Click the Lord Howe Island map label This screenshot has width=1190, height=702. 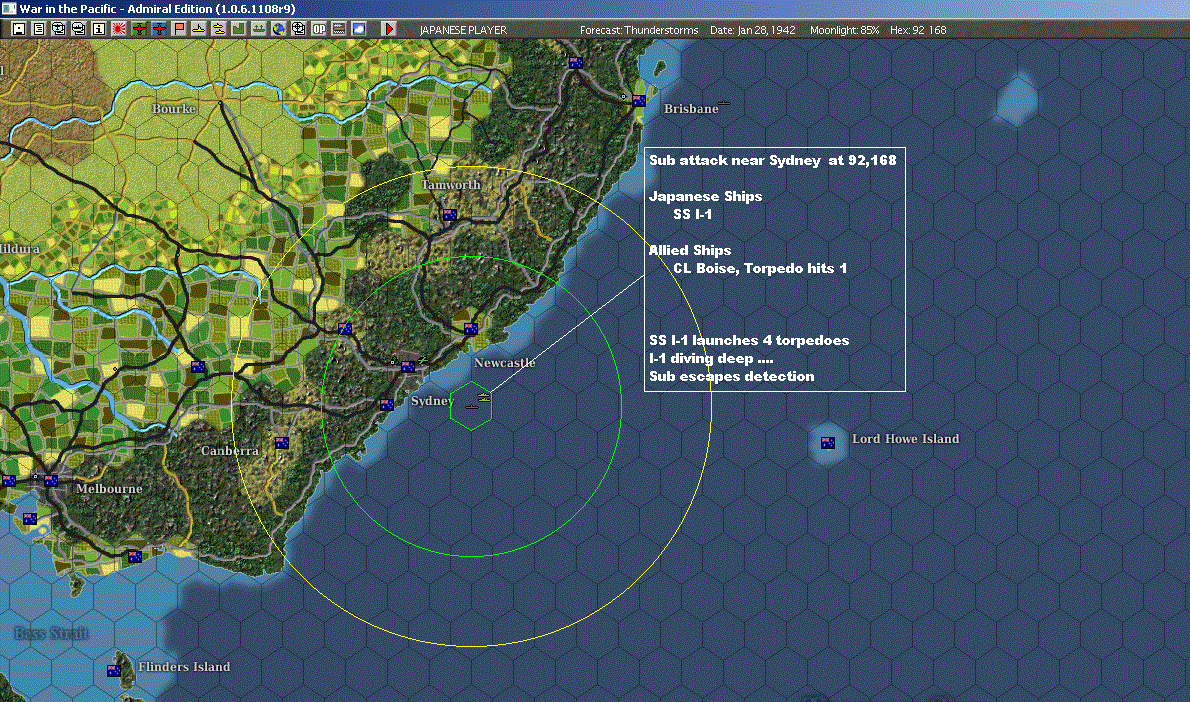[905, 439]
